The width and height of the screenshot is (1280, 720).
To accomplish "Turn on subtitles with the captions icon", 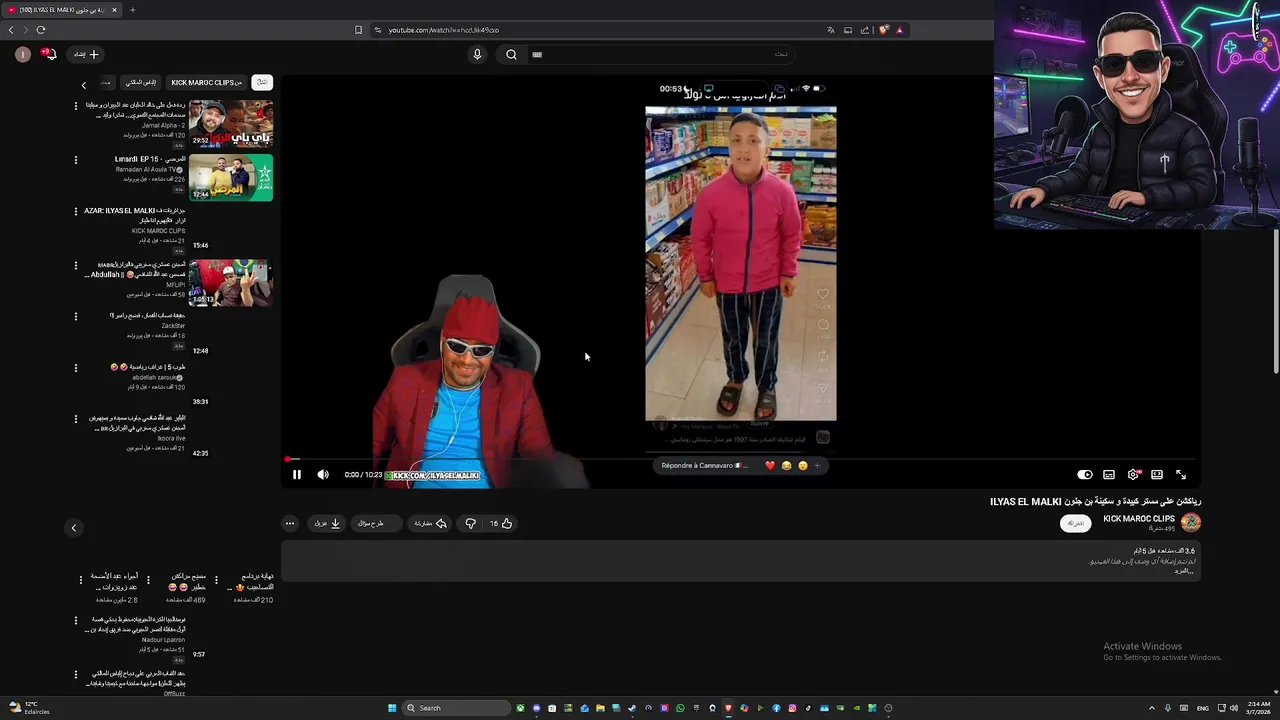I will pyautogui.click(x=1109, y=475).
